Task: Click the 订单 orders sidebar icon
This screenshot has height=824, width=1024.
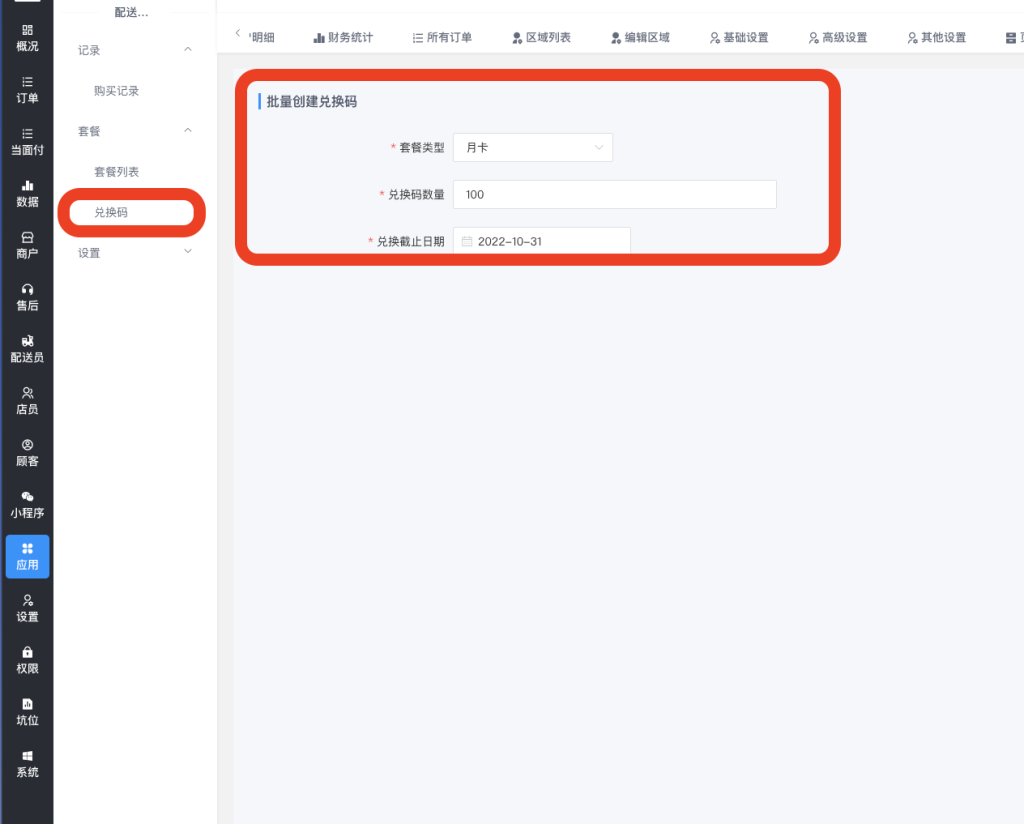Action: (27, 90)
